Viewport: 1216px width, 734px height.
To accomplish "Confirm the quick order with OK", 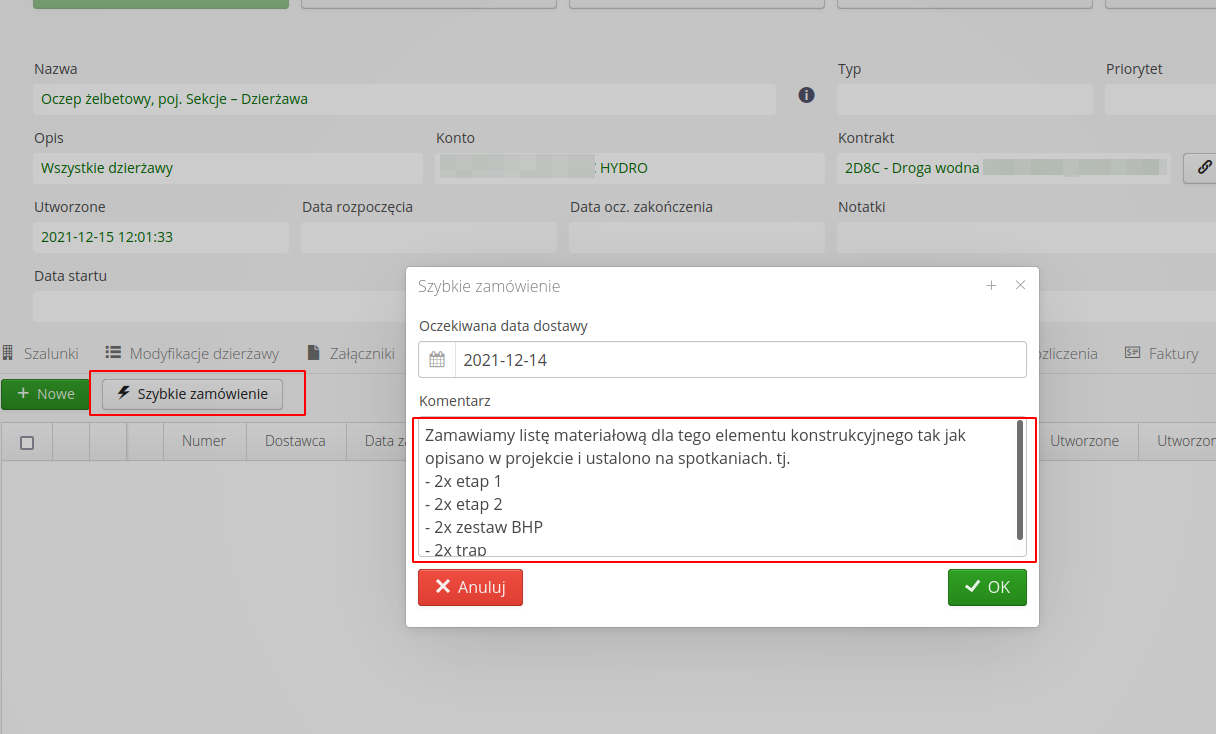I will point(987,587).
